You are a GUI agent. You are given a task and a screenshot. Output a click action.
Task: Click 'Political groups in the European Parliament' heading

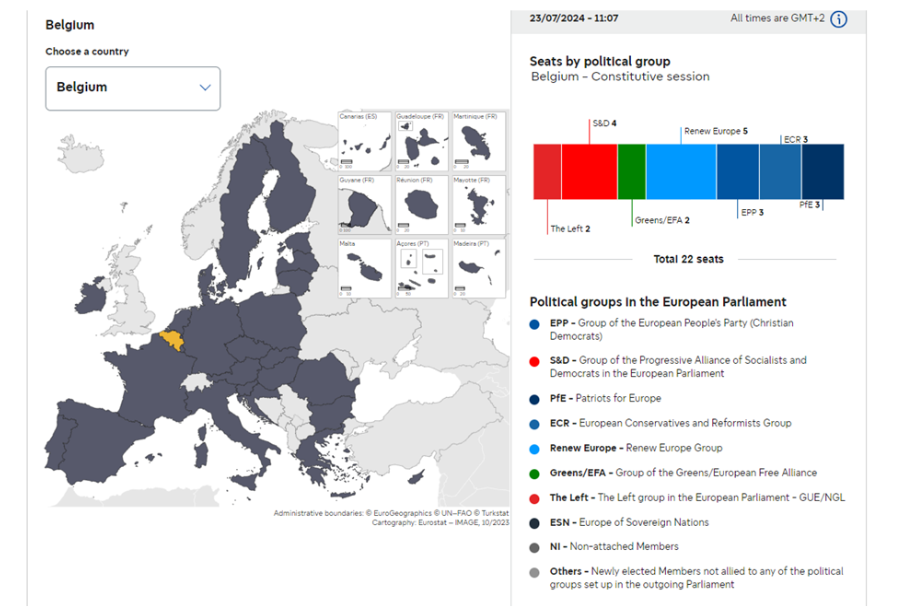(658, 302)
